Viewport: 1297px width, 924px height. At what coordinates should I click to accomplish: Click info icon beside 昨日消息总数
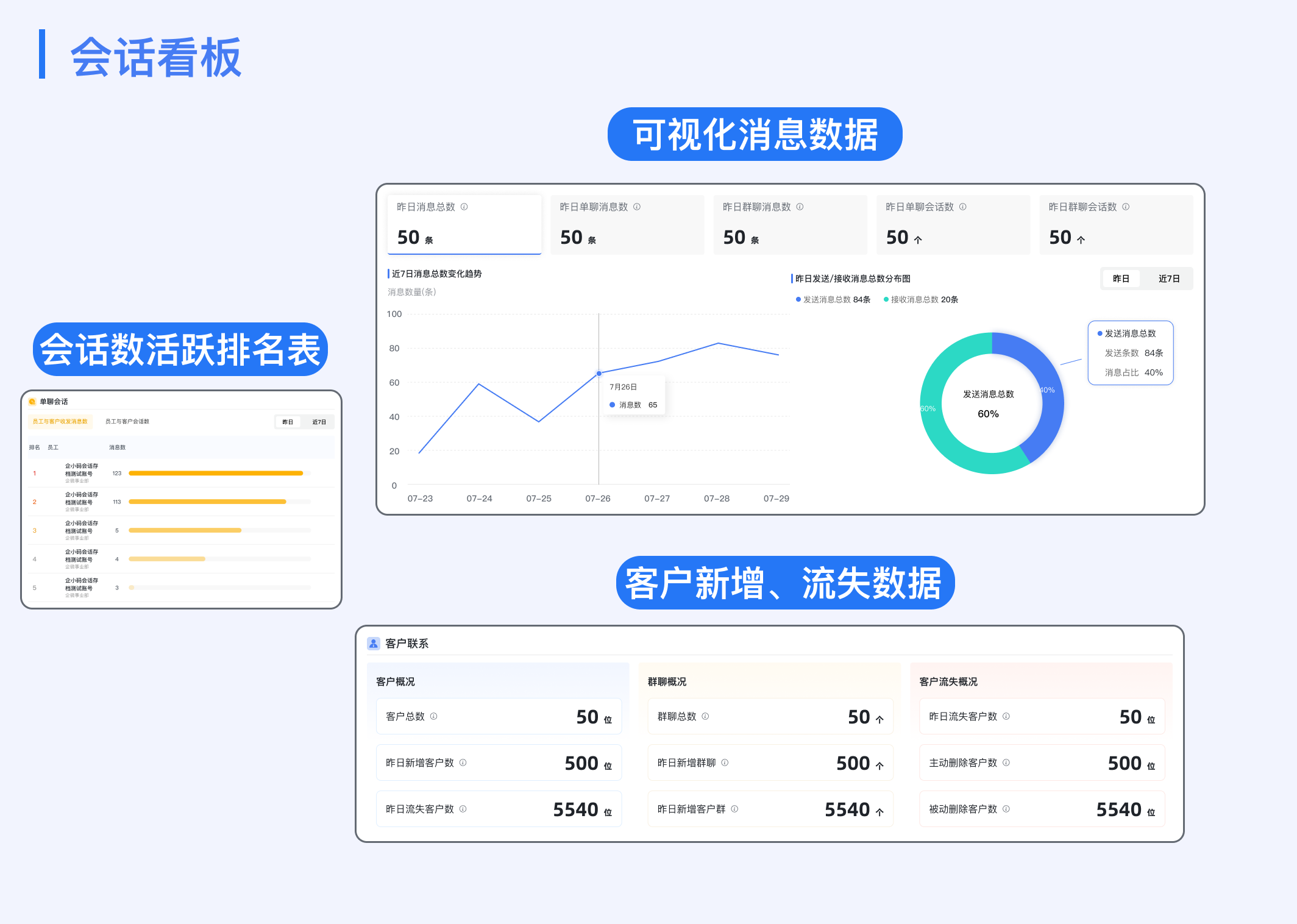pos(464,207)
